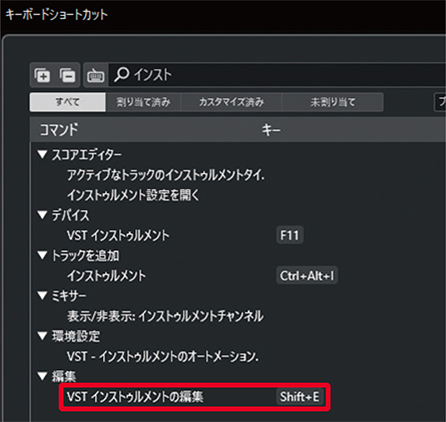Toggle the keyboard key search icon

click(95, 75)
